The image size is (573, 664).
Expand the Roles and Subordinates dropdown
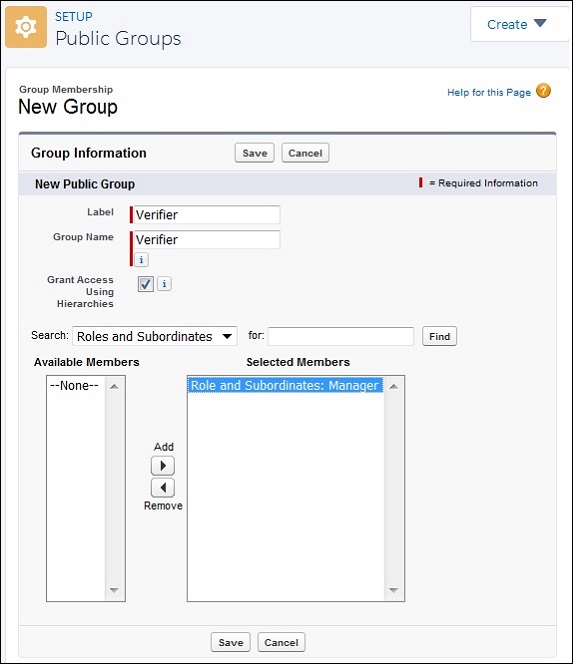pos(155,336)
